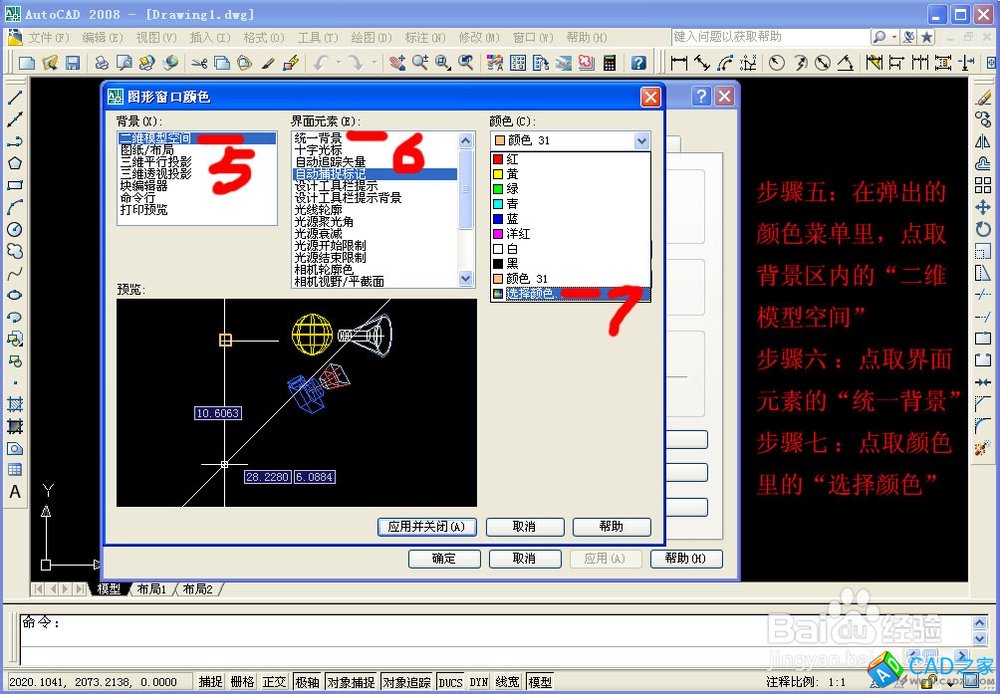Click the Linear Dimension icon
The height and width of the screenshot is (694, 1000).
(679, 63)
